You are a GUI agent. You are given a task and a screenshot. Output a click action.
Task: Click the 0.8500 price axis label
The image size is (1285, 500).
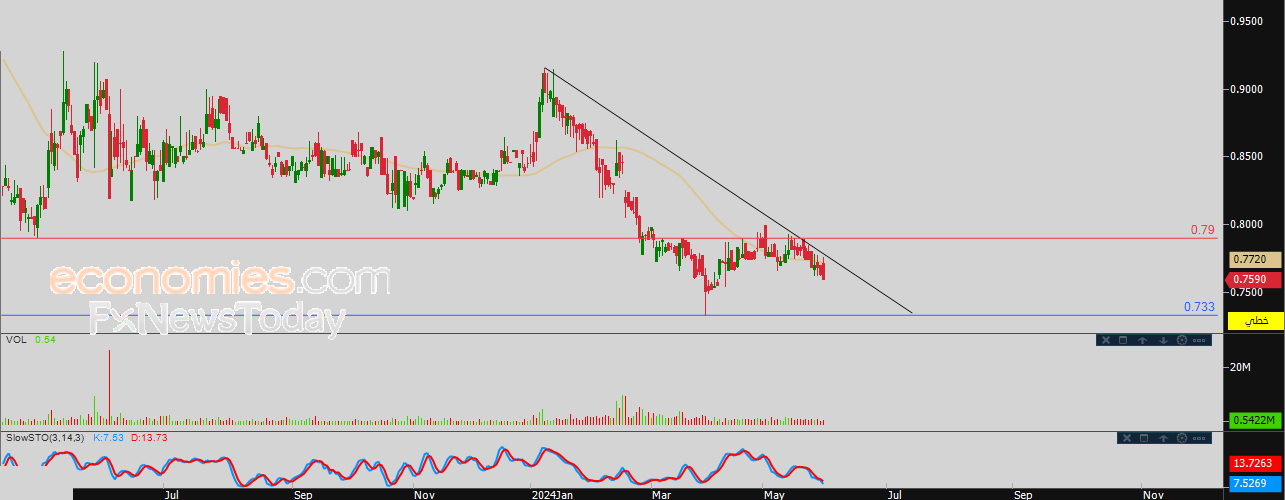(1245, 156)
